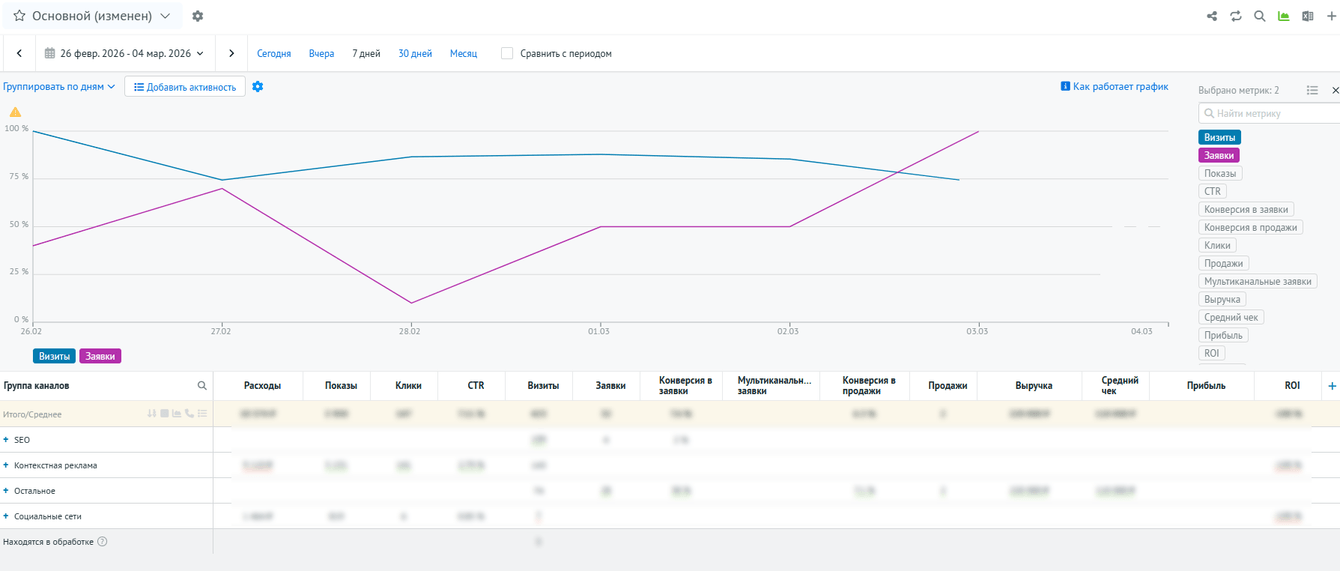Toggle the Показы metric tag
This screenshot has height=571, width=1340.
pos(1220,174)
